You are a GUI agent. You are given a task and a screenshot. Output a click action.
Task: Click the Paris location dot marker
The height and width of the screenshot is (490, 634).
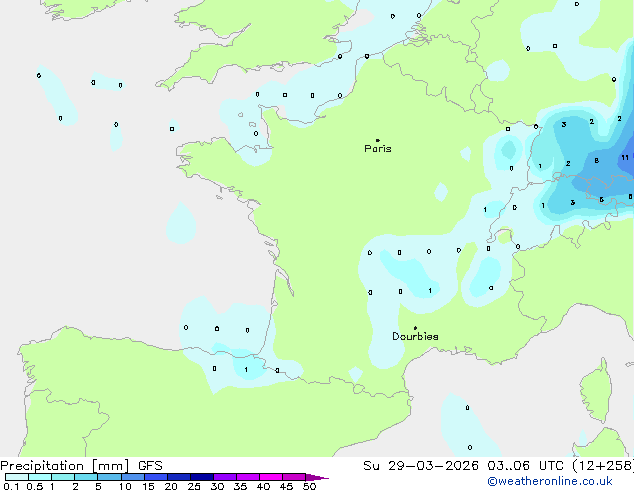tap(378, 140)
